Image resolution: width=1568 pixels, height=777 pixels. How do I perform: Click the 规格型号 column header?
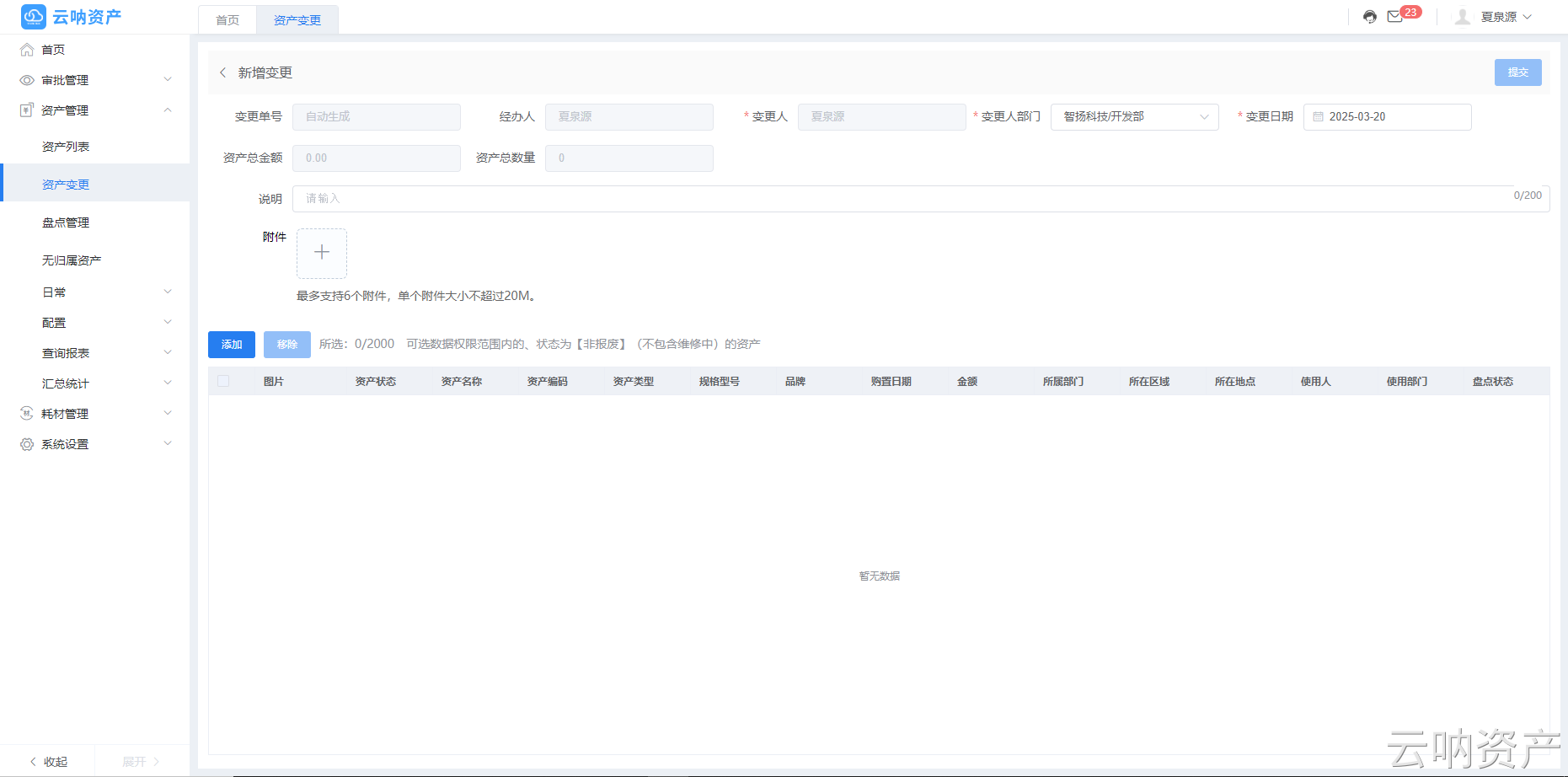pos(720,382)
